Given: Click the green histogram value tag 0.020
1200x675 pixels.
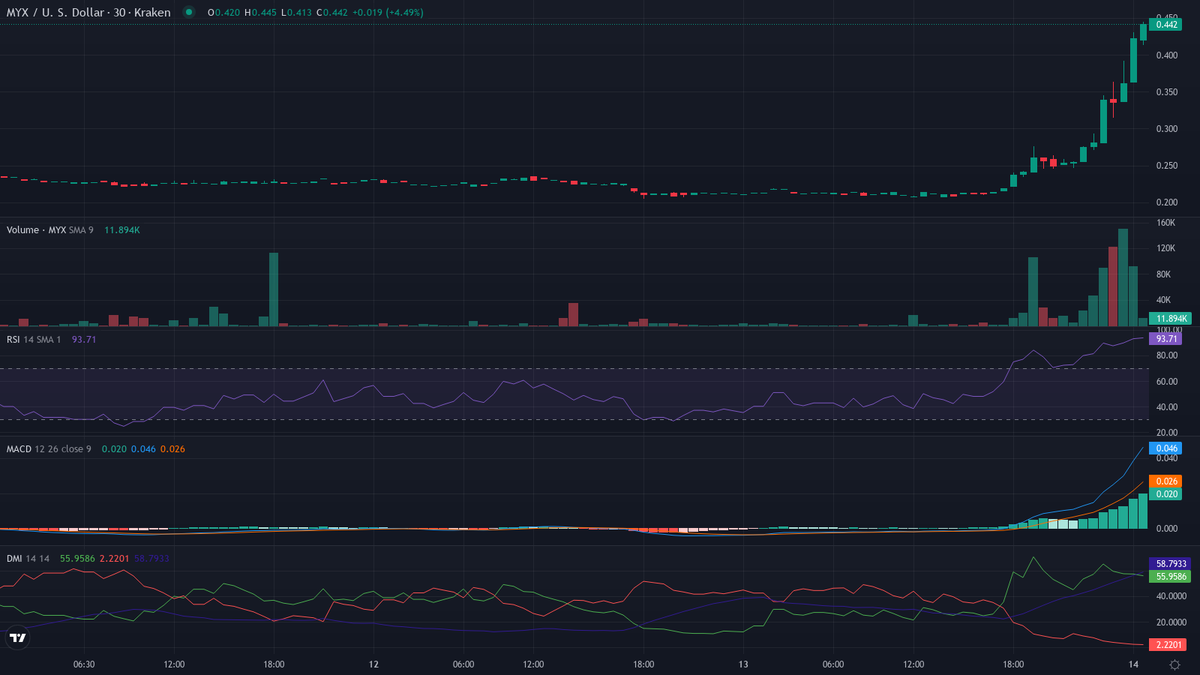Looking at the screenshot, I should (1167, 494).
